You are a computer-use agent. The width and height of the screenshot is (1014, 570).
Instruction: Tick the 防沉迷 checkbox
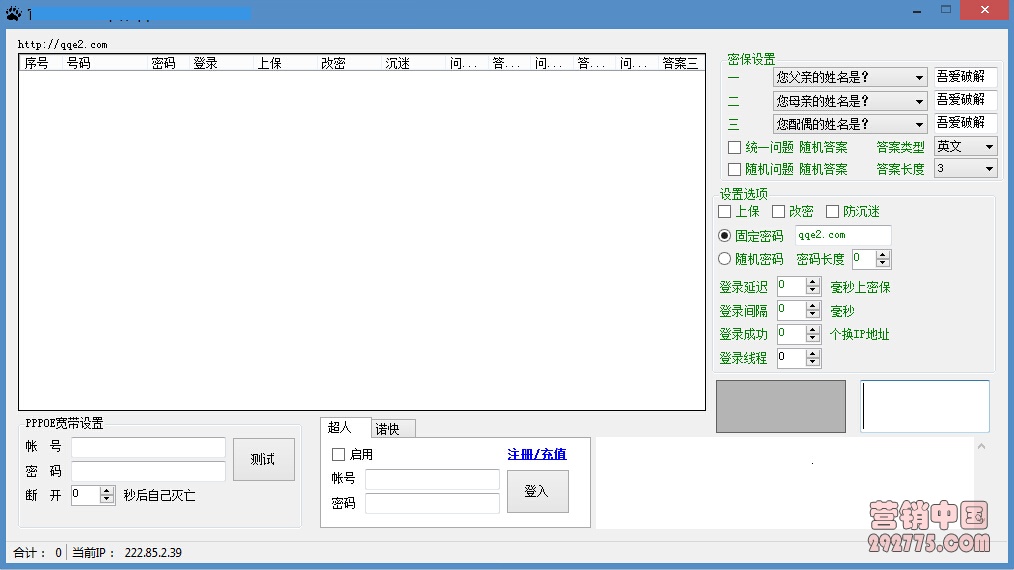click(833, 212)
